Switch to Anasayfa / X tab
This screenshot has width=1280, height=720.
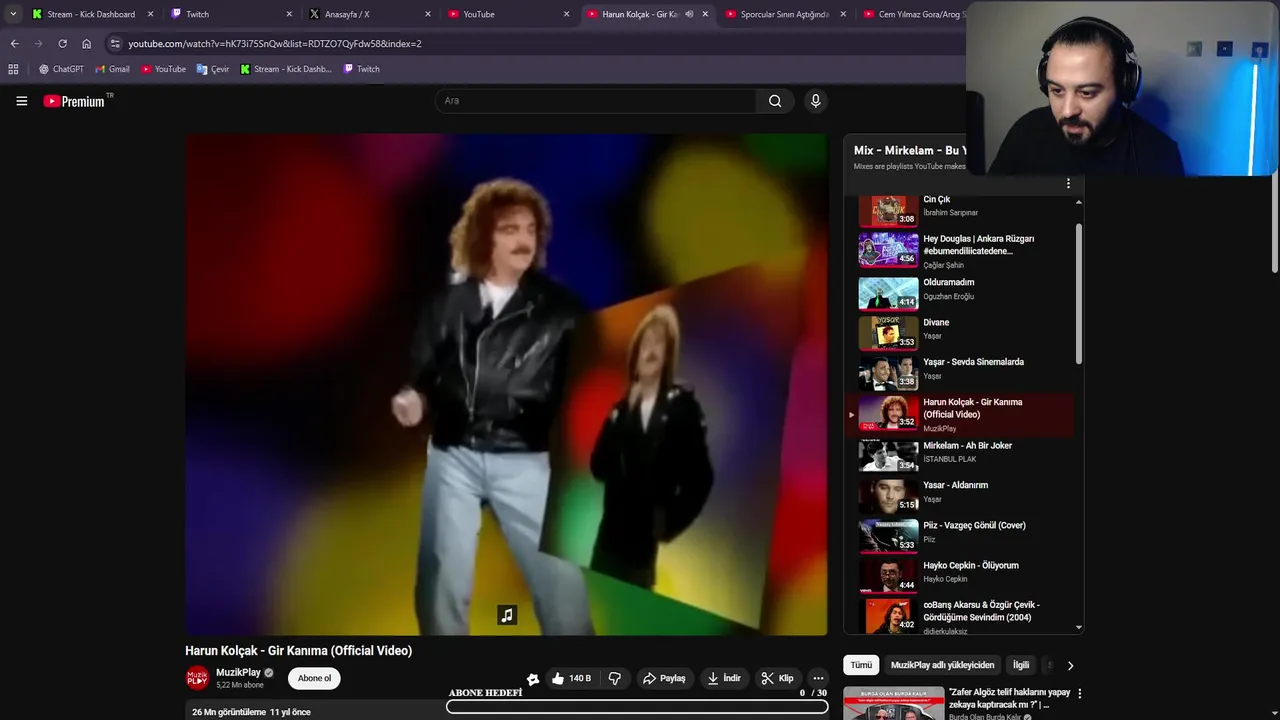pyautogui.click(x=368, y=14)
